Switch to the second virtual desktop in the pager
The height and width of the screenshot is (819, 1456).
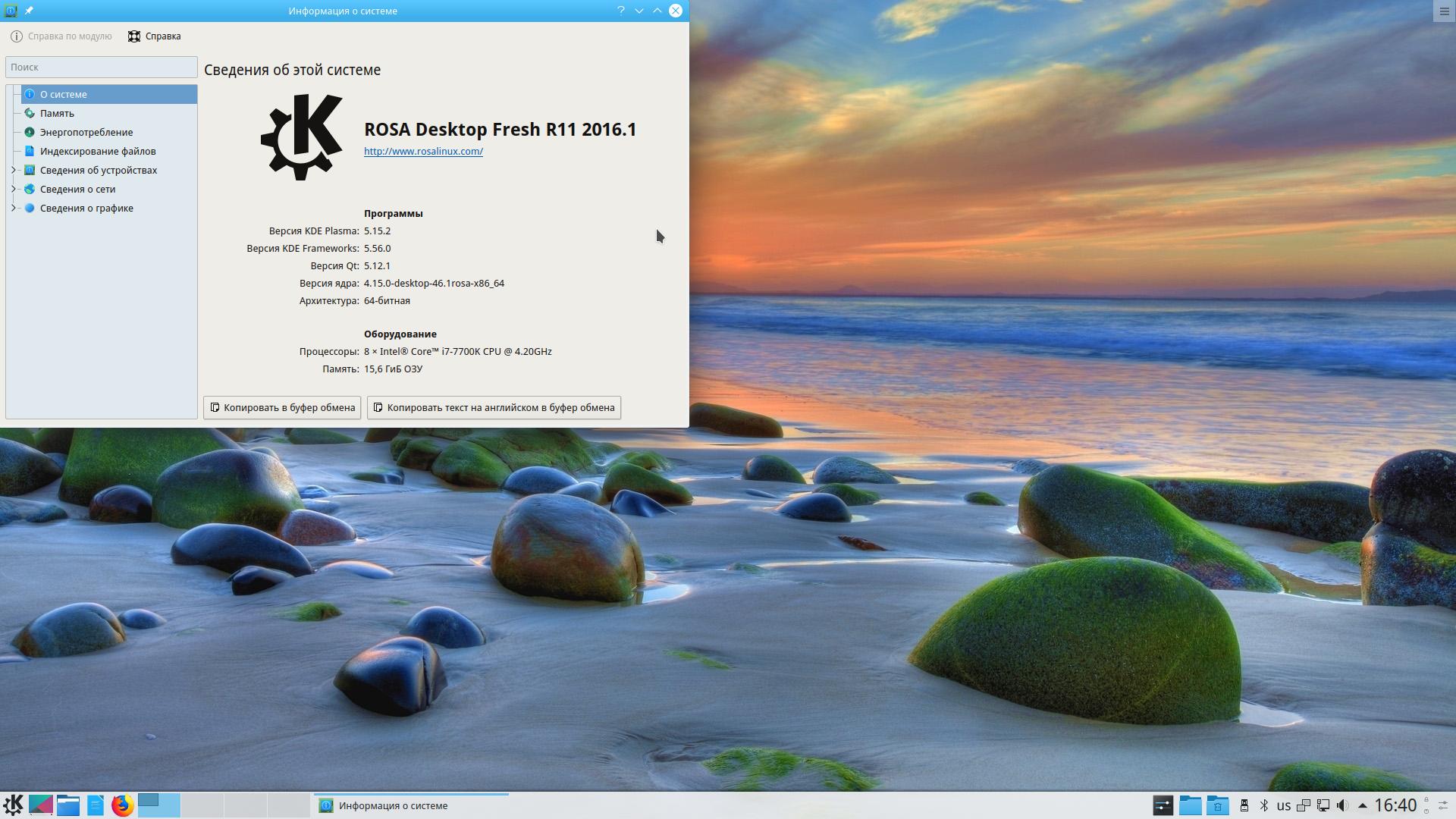(x=202, y=805)
